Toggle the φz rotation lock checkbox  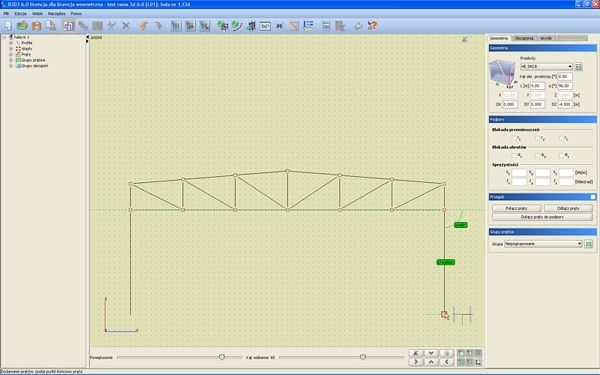[561, 155]
